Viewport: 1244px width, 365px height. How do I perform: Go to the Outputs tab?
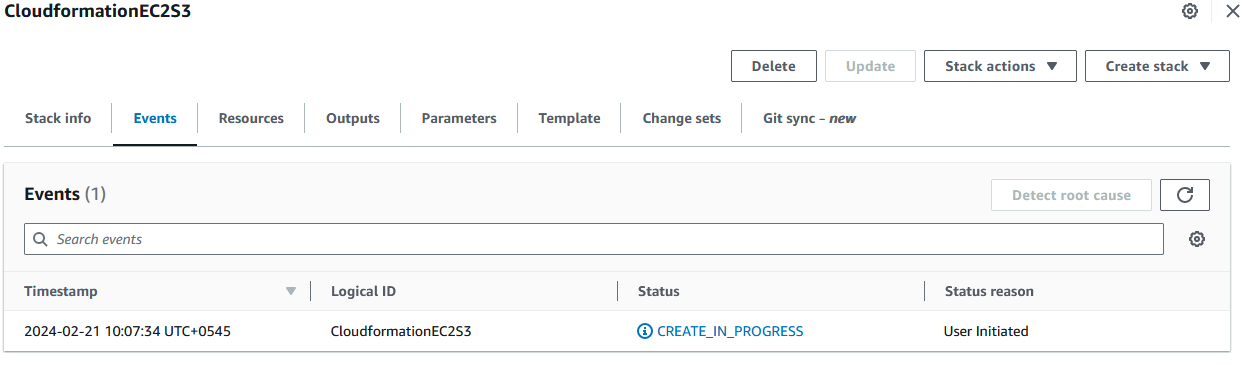pos(353,118)
